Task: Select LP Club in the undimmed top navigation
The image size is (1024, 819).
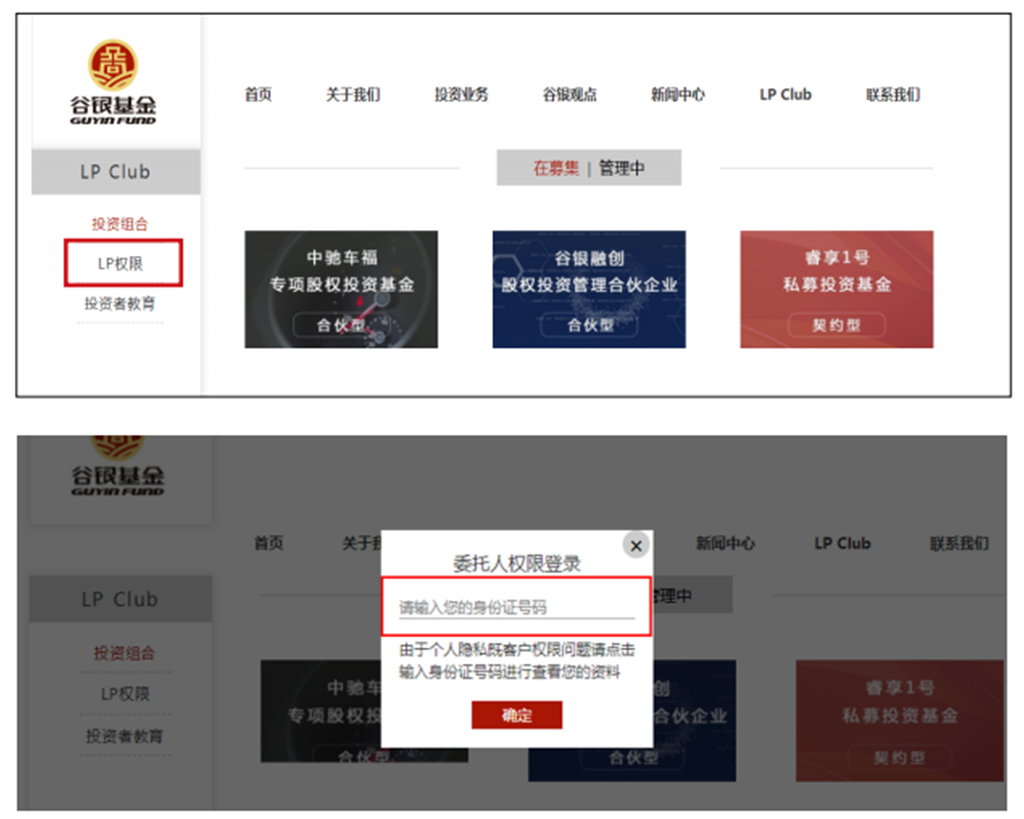Action: [785, 95]
